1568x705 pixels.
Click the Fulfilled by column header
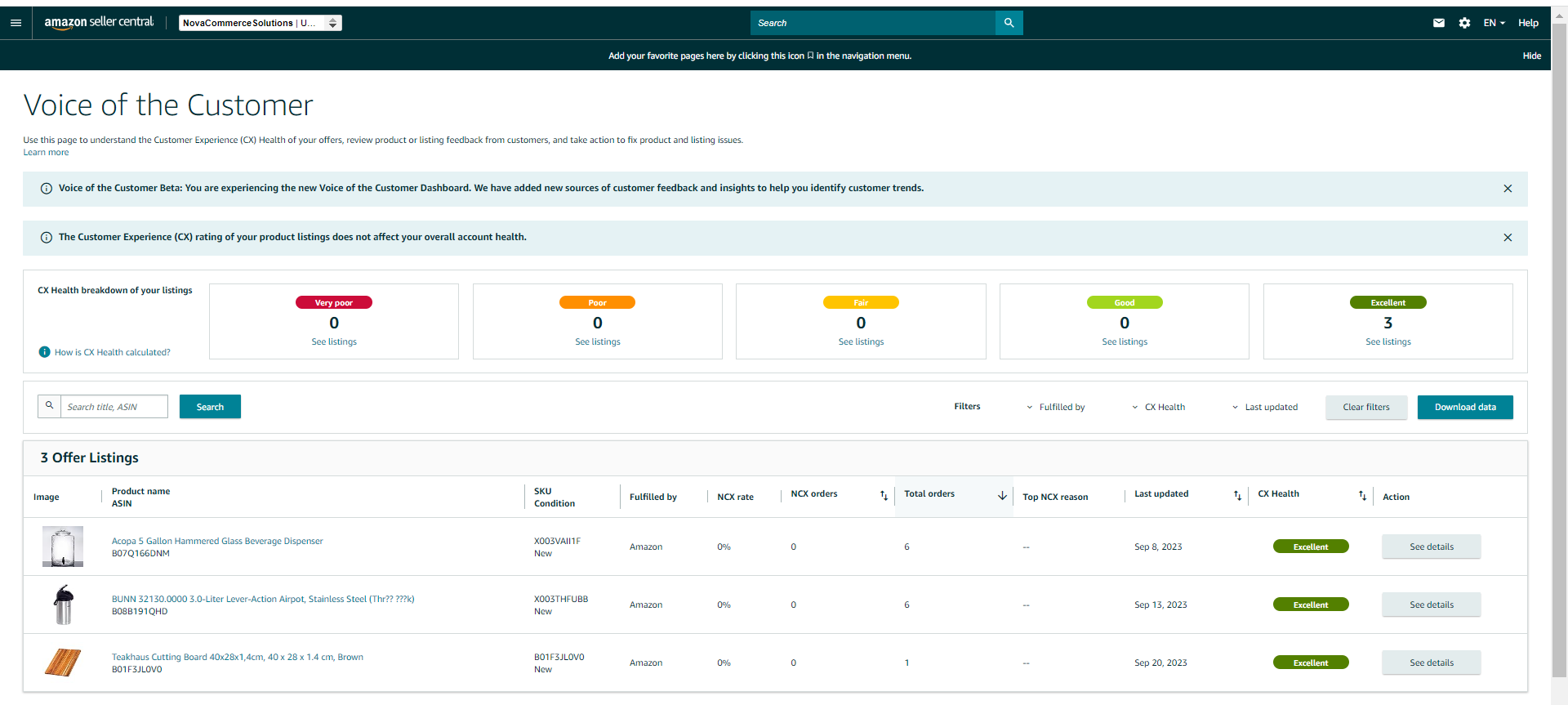(653, 497)
